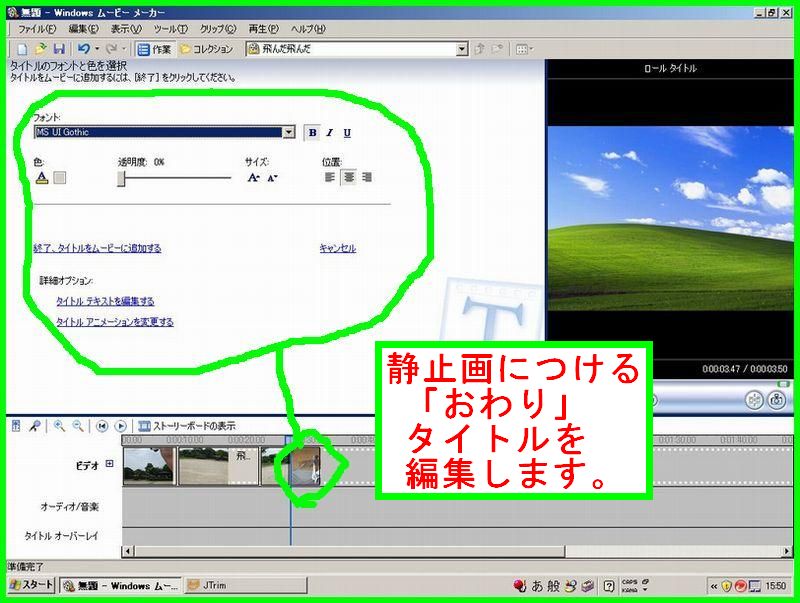The image size is (800, 603).
Task: Open the ファイル menu
Action: (x=37, y=29)
